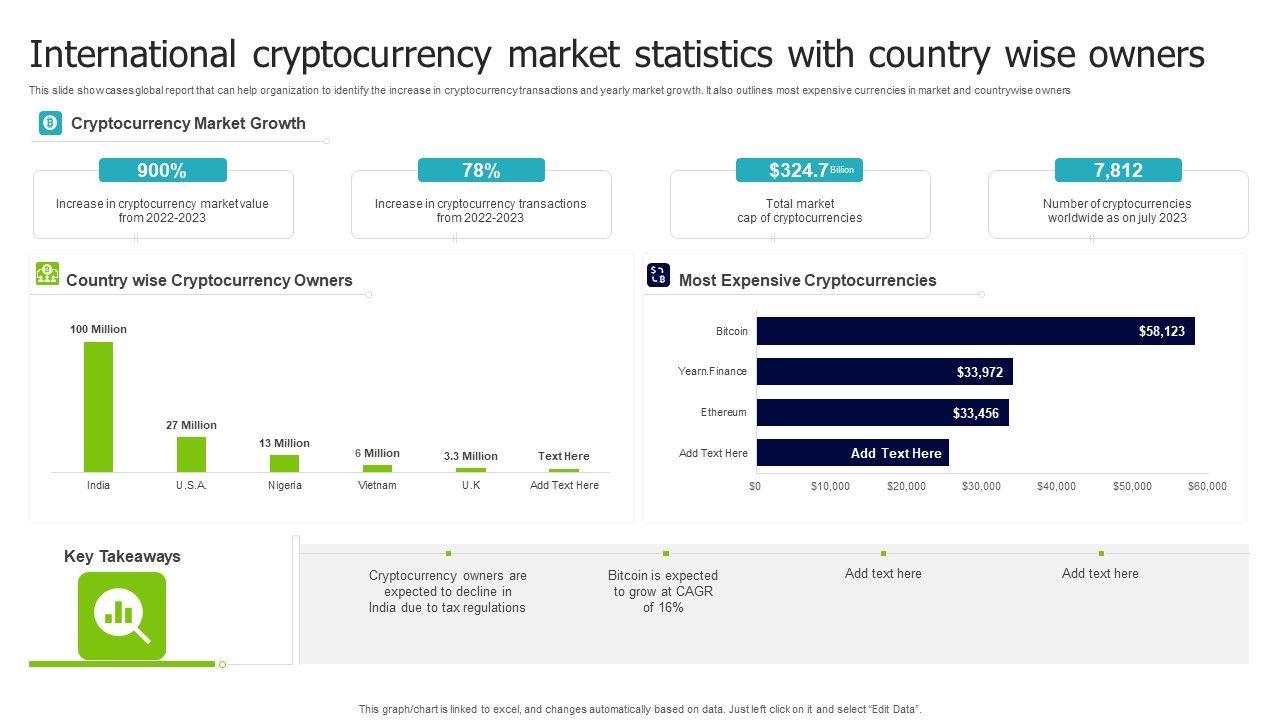Screen dimensions: 1280x720
Task: Select the Bitcoin CAGR 16% takeaway text
Action: (663, 591)
